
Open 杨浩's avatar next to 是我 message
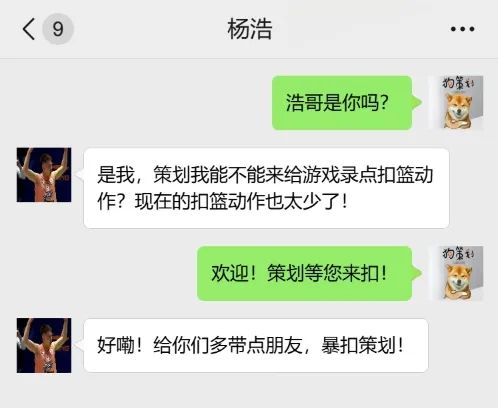44,175
